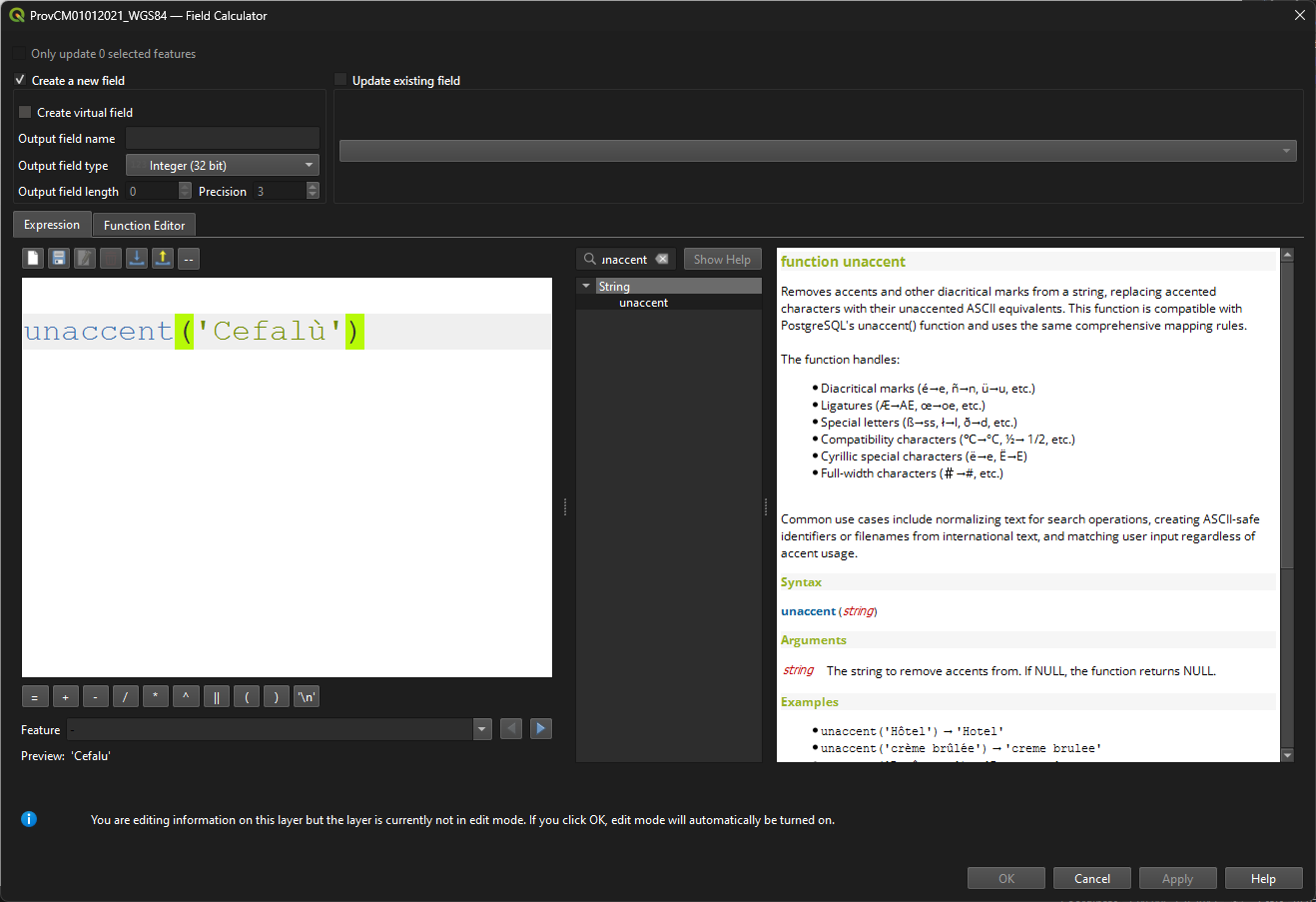1316x902 pixels.
Task: Enable Create virtual field checkbox
Action: [26, 113]
